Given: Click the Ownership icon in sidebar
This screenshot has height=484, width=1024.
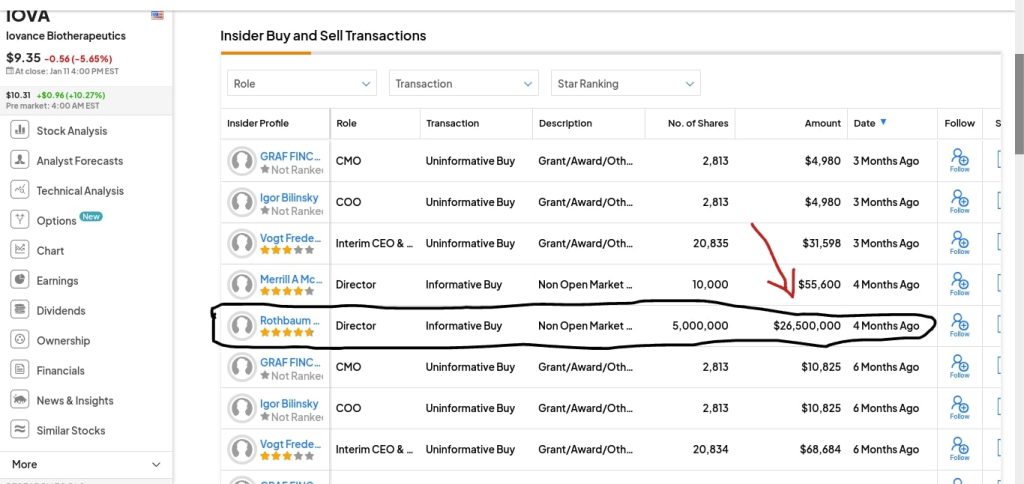Looking at the screenshot, I should point(19,340).
